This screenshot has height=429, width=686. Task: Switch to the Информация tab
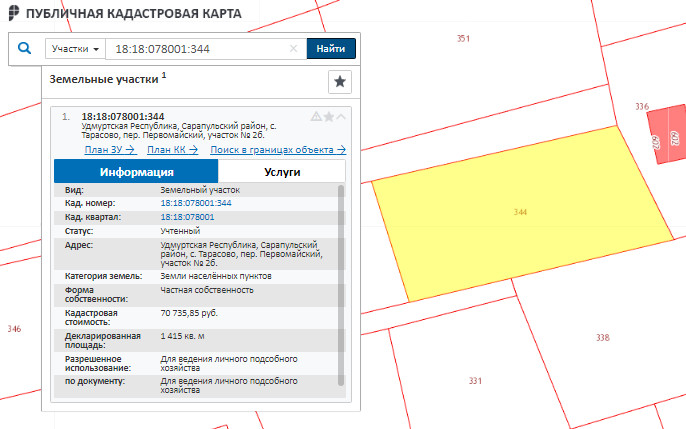point(135,172)
